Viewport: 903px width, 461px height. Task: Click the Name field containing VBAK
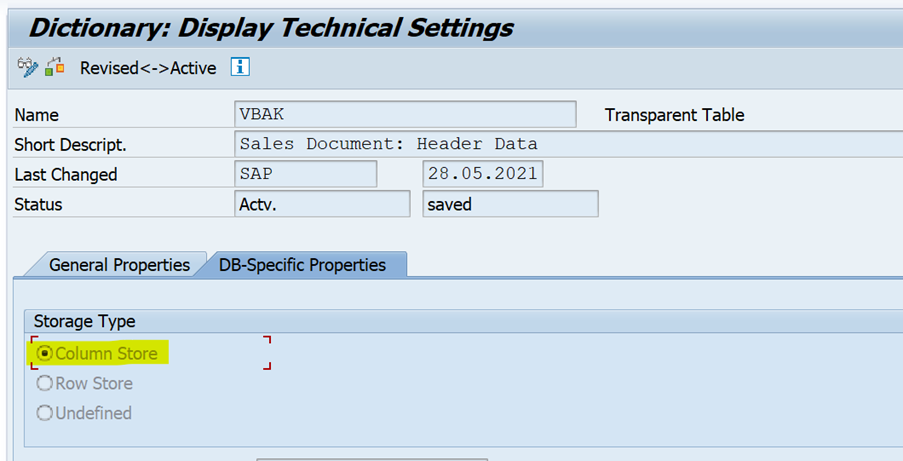coord(404,114)
